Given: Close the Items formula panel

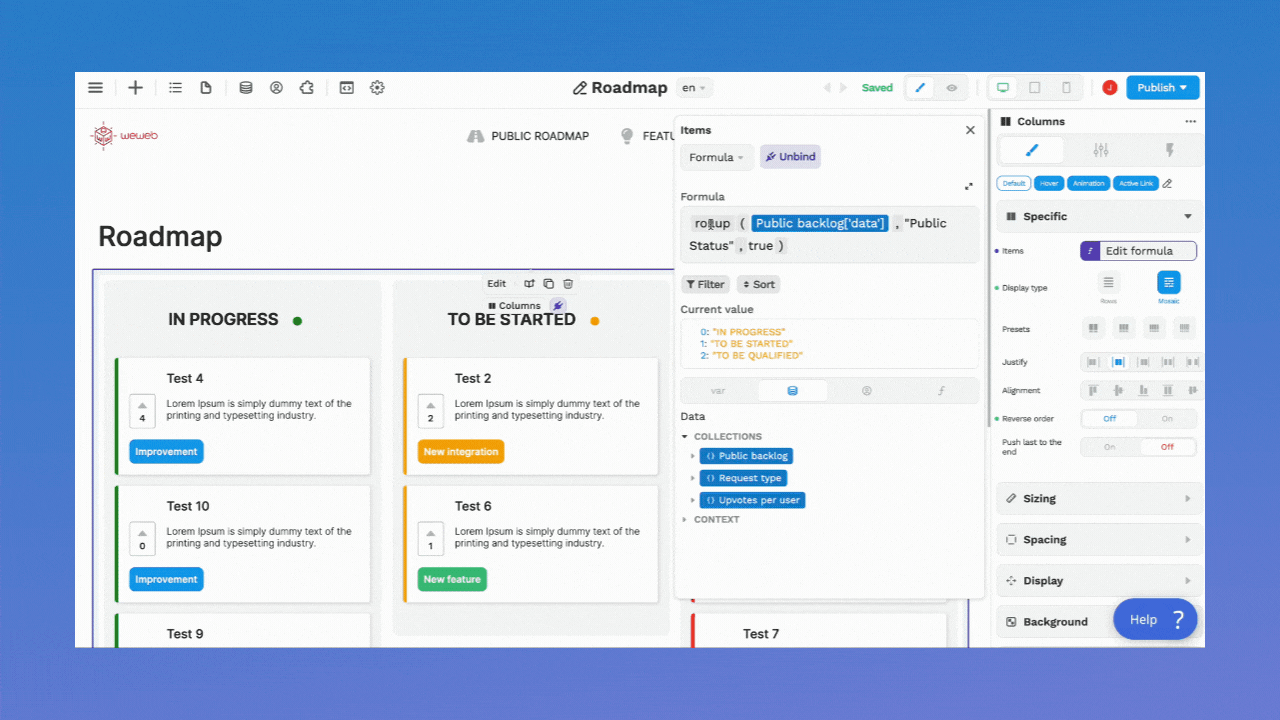Looking at the screenshot, I should 970,130.
